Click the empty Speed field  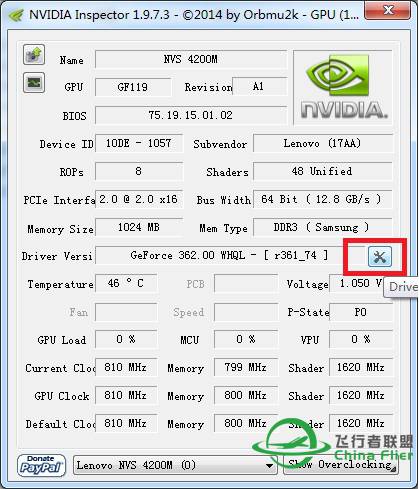click(x=246, y=312)
